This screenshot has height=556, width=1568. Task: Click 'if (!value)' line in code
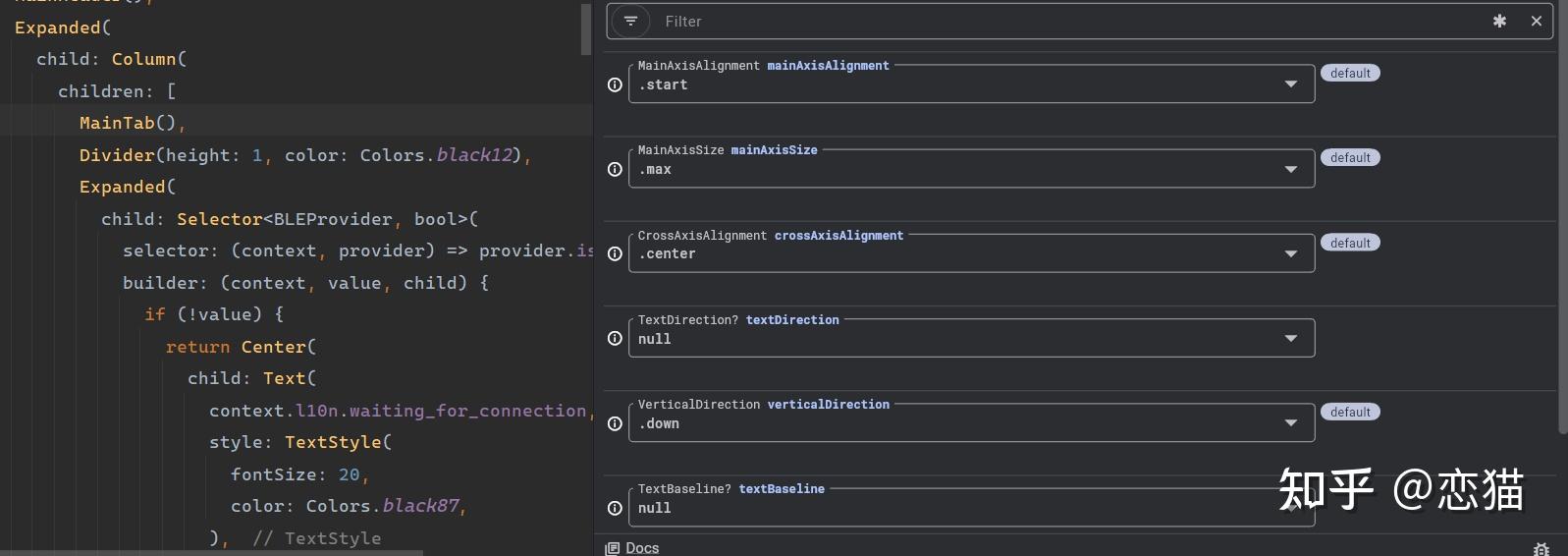(214, 314)
